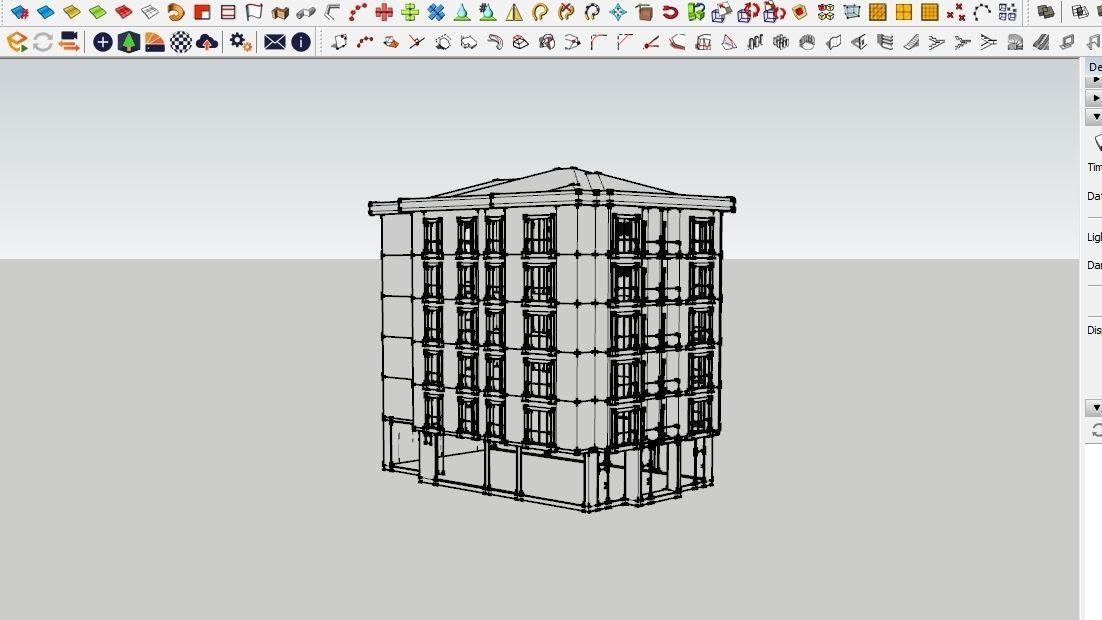
Task: Click the building model in the viewport
Action: click(552, 339)
